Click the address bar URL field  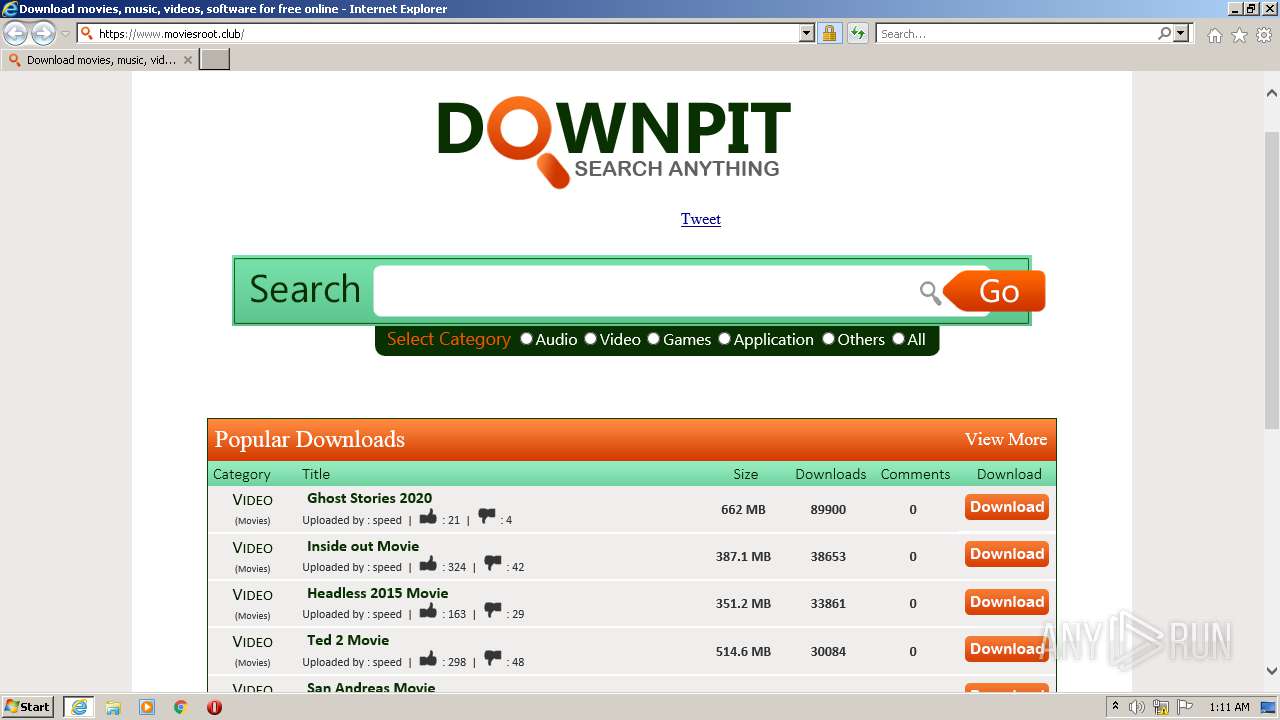448,34
